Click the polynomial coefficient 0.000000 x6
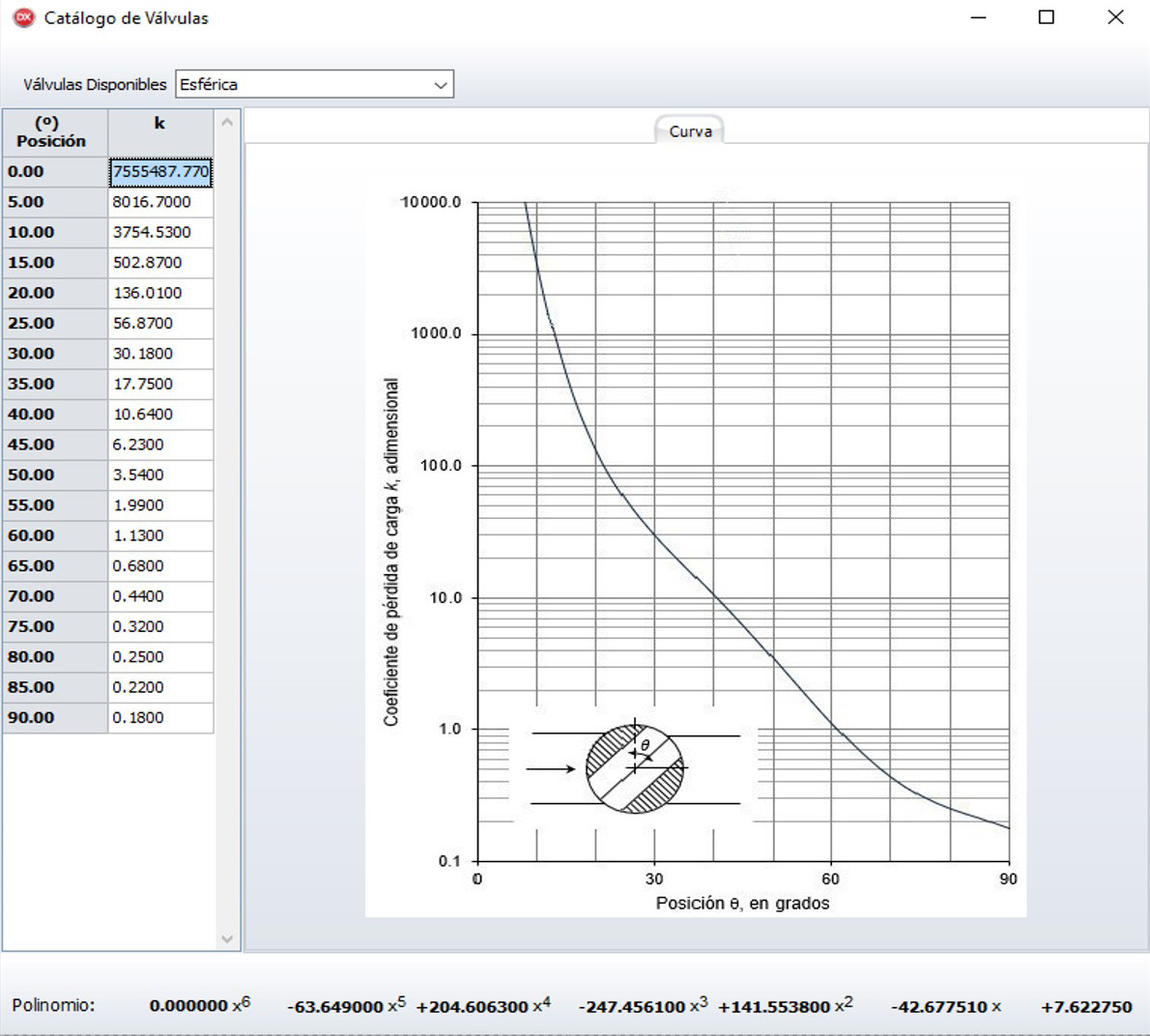Viewport: 1150px width, 1036px height. (x=199, y=1005)
